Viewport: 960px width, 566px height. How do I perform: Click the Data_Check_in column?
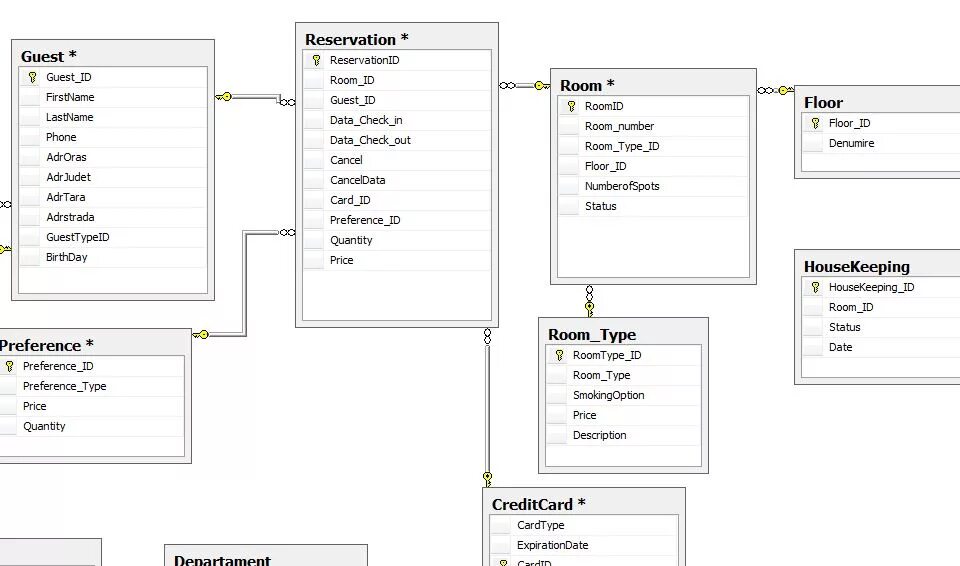[397, 120]
